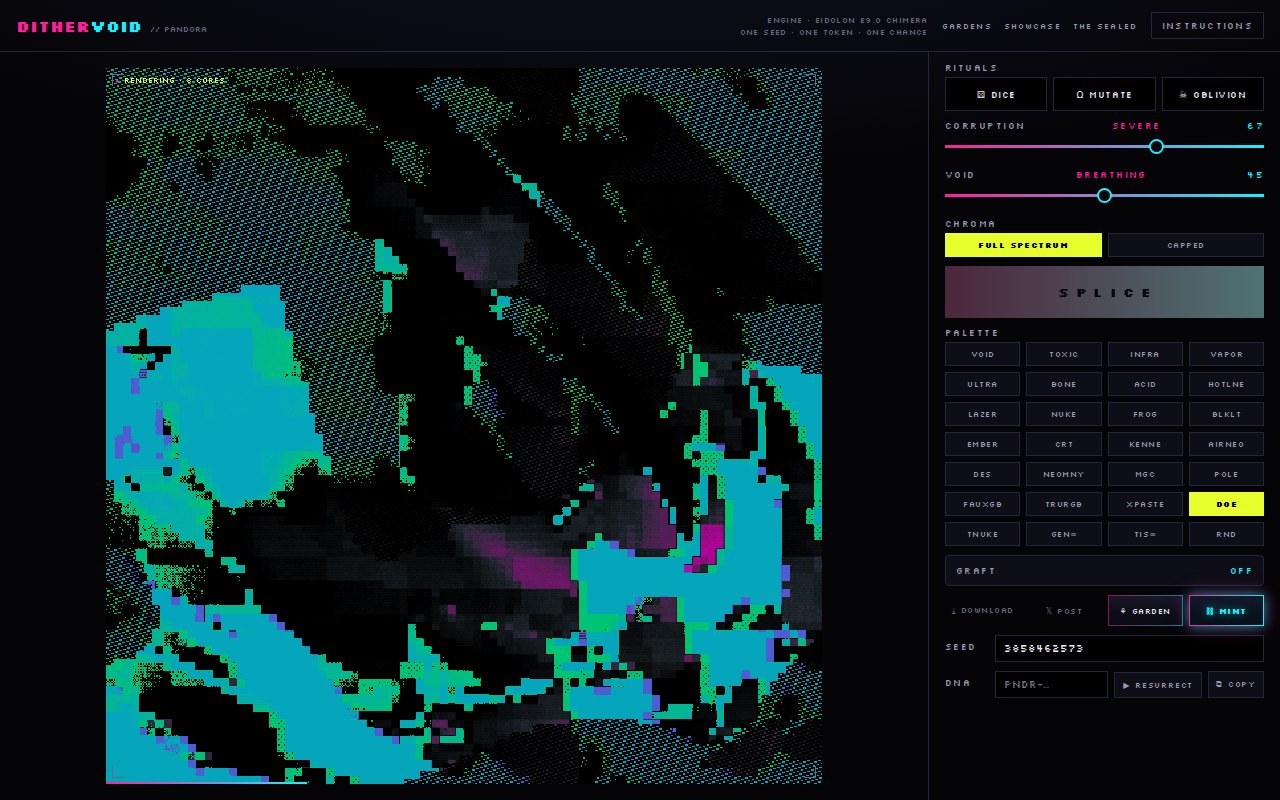
Task: Go to the SHOWCASE page
Action: pos(1033,26)
